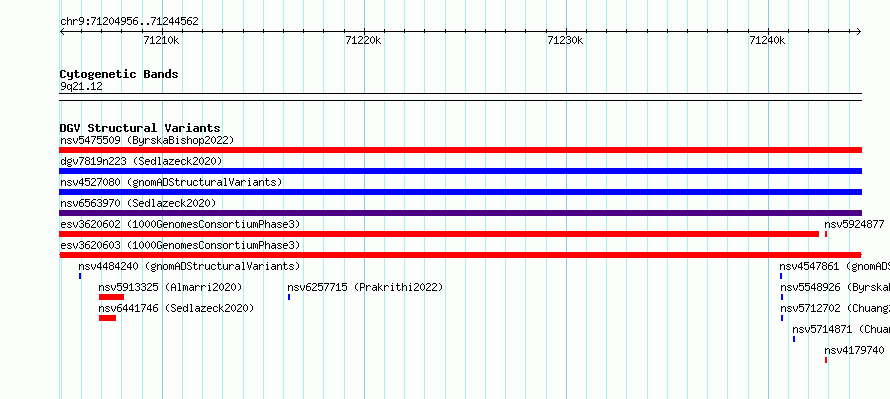Select the small blue nsv6257715 marker
Screen dimensions: 890x399
tap(289, 297)
